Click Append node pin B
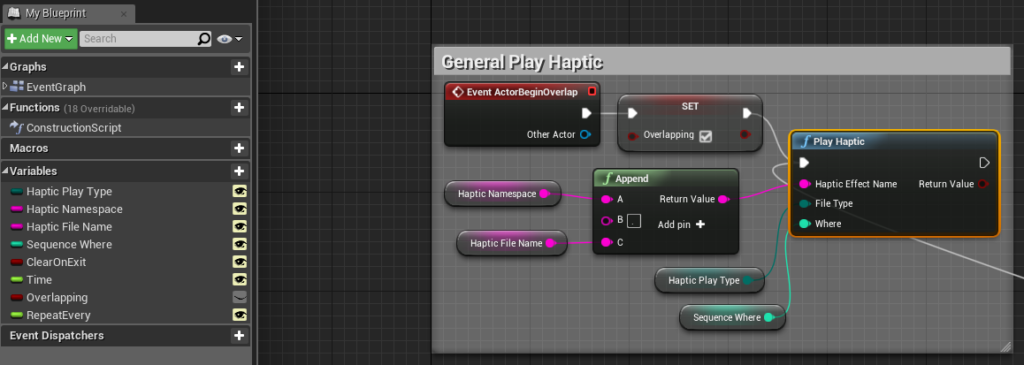Viewport: 1024px width, 365px height. pos(606,221)
